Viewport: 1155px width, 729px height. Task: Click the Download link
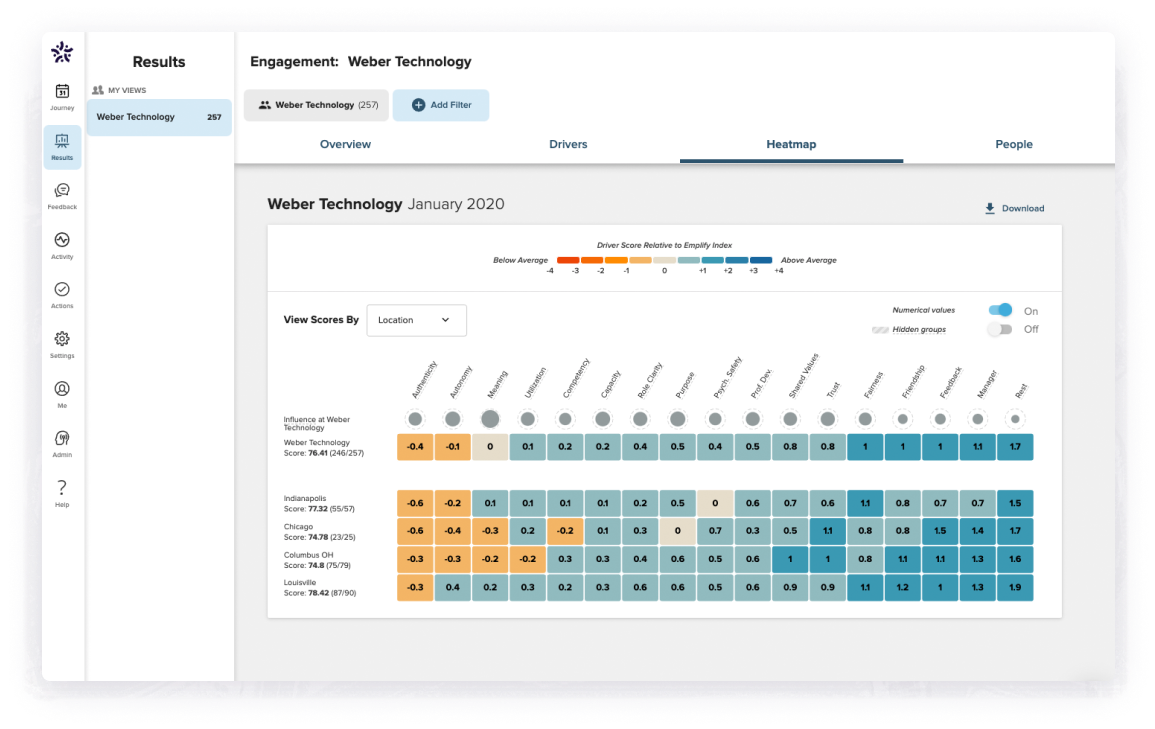tap(1014, 208)
